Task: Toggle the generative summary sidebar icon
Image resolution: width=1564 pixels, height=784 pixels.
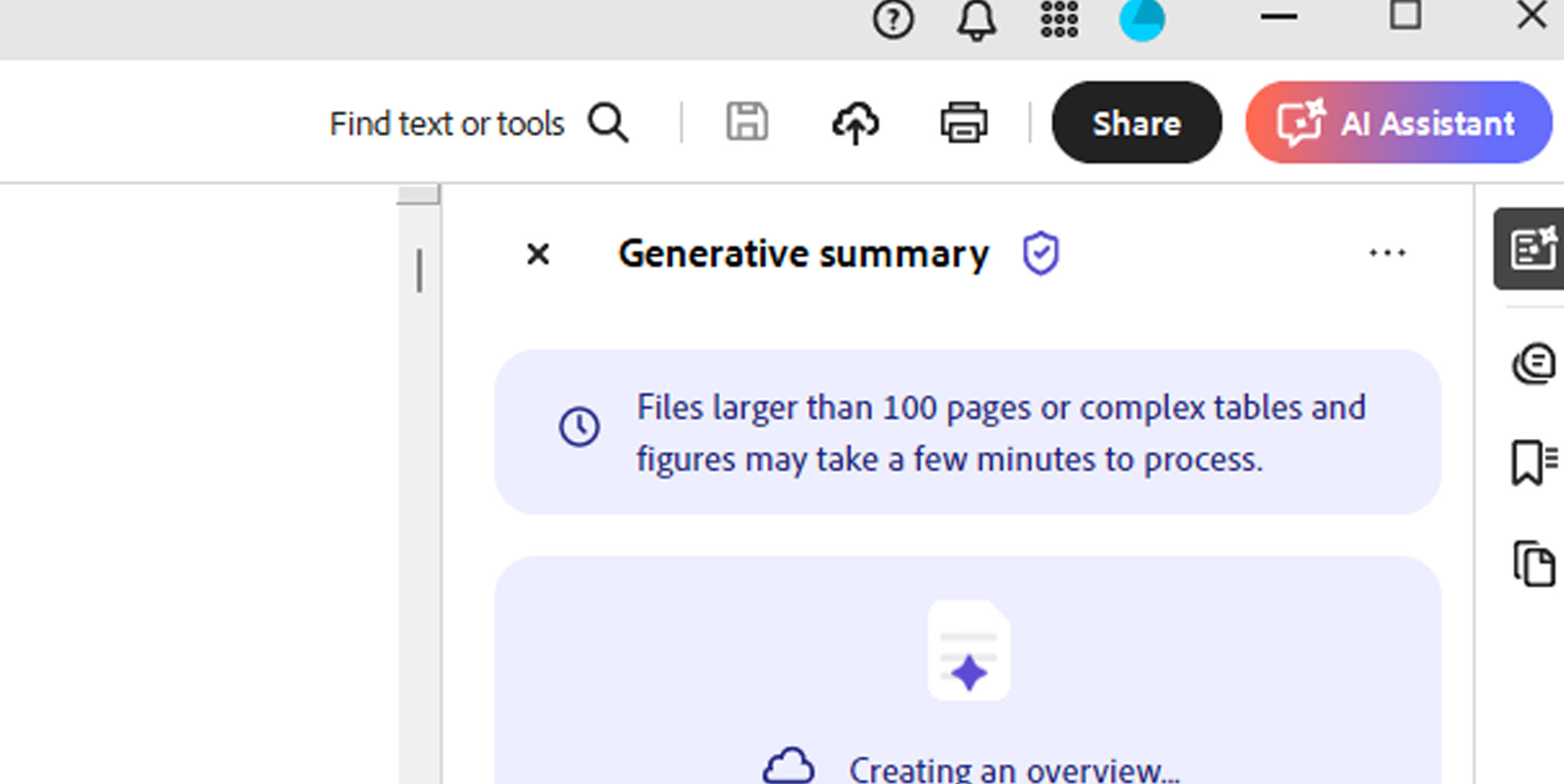Action: (x=1530, y=249)
